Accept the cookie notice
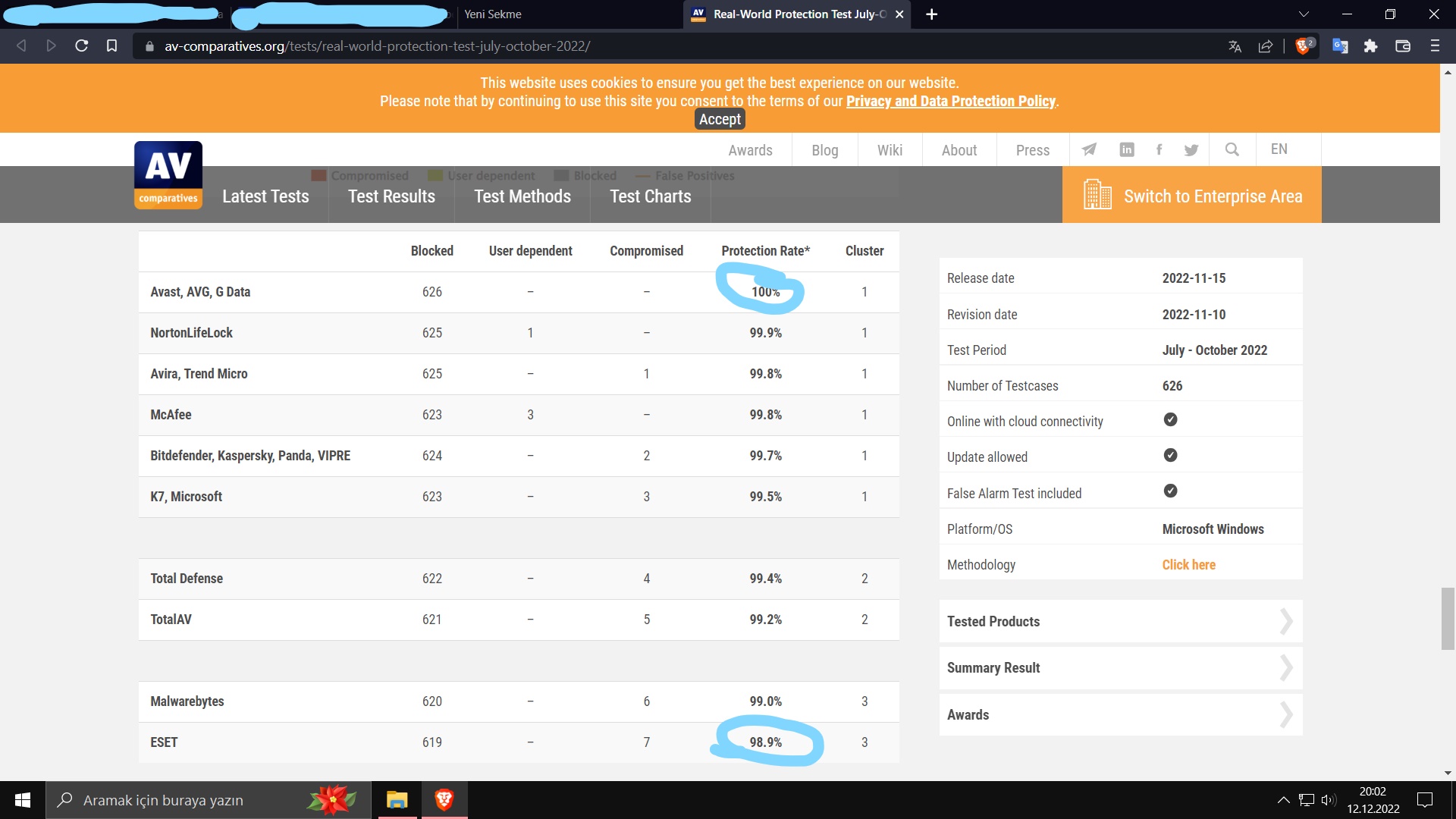 [720, 119]
